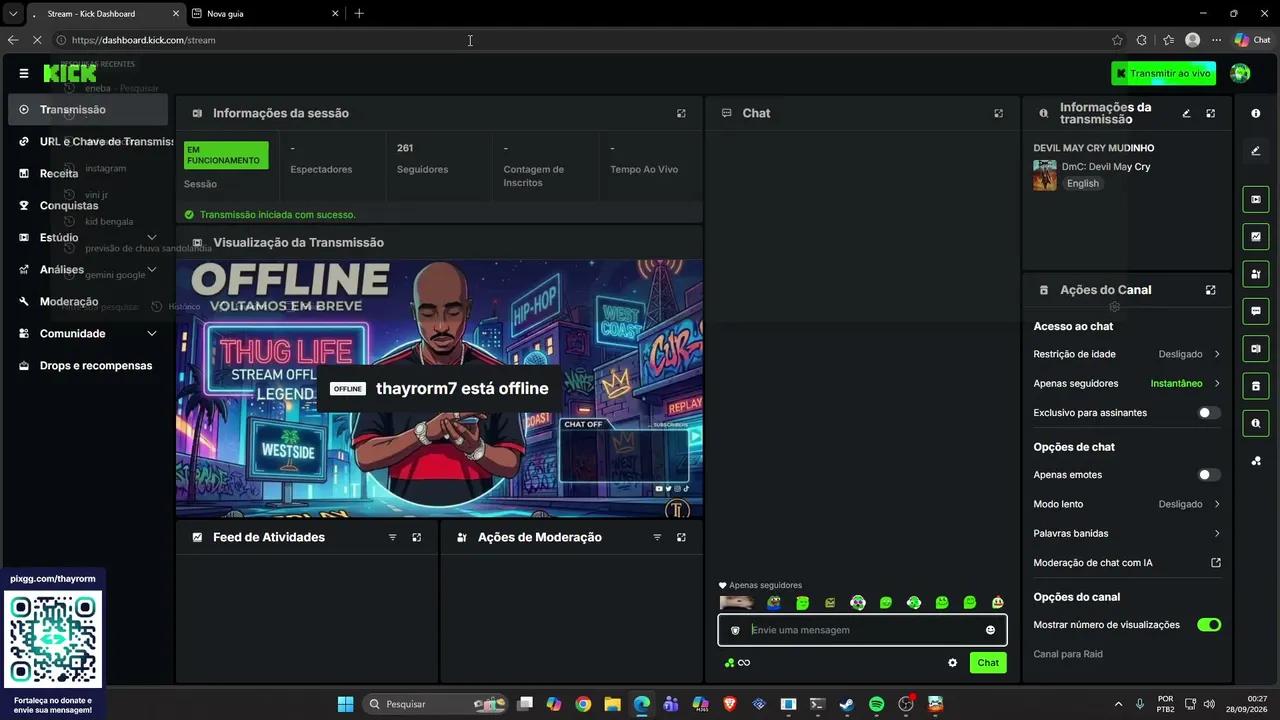Open Restrição de idade options
Screen dimensions: 1280x720
(1127, 354)
